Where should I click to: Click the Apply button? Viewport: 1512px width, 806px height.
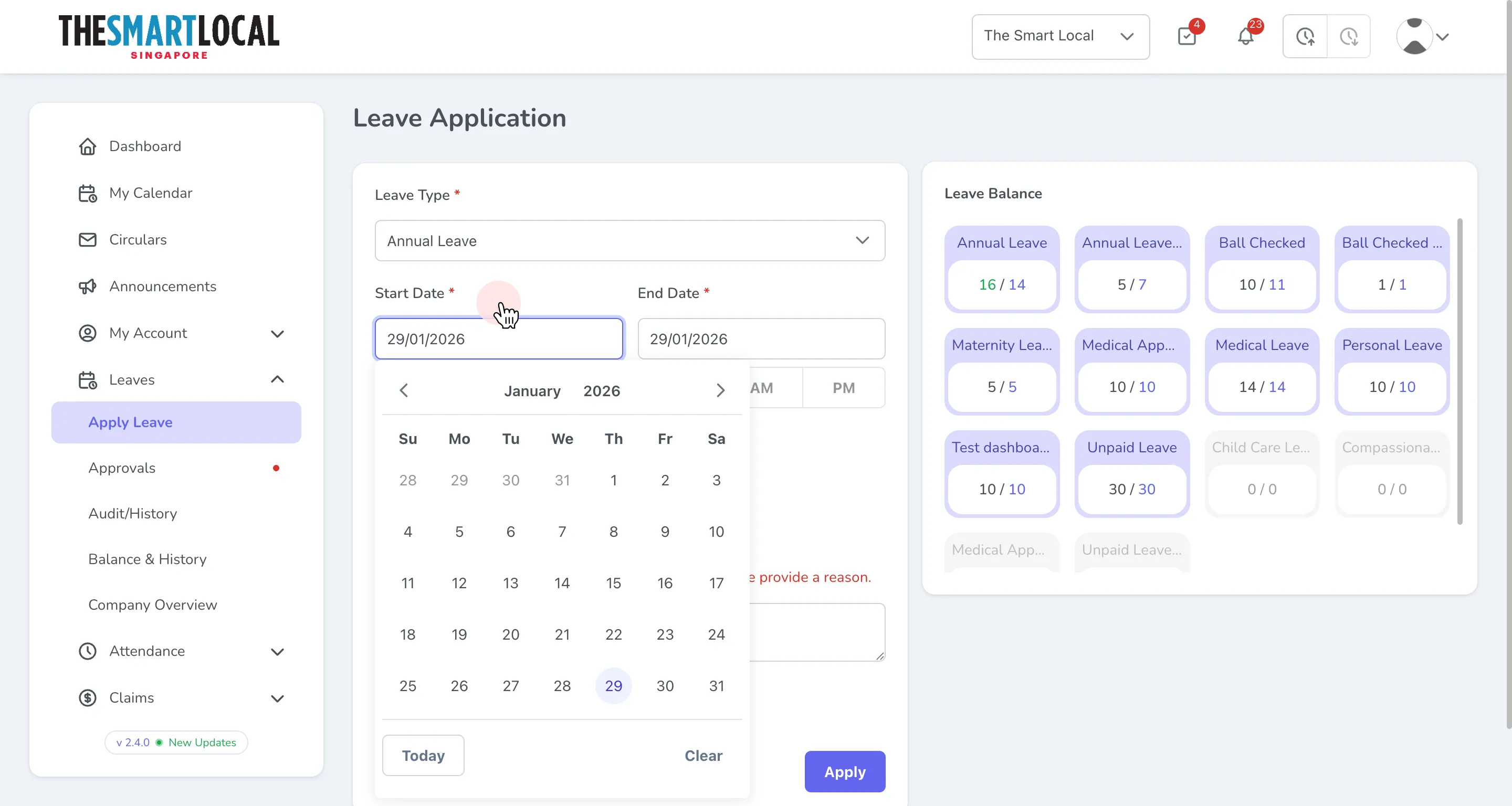(845, 772)
